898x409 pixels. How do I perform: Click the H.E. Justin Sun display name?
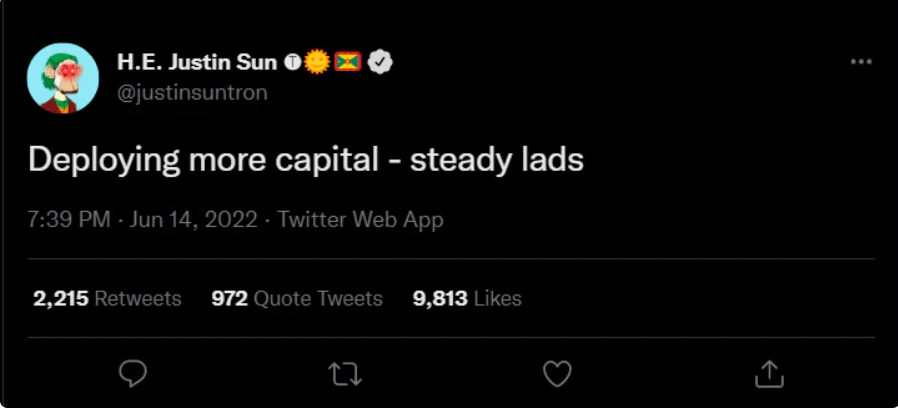click(198, 62)
